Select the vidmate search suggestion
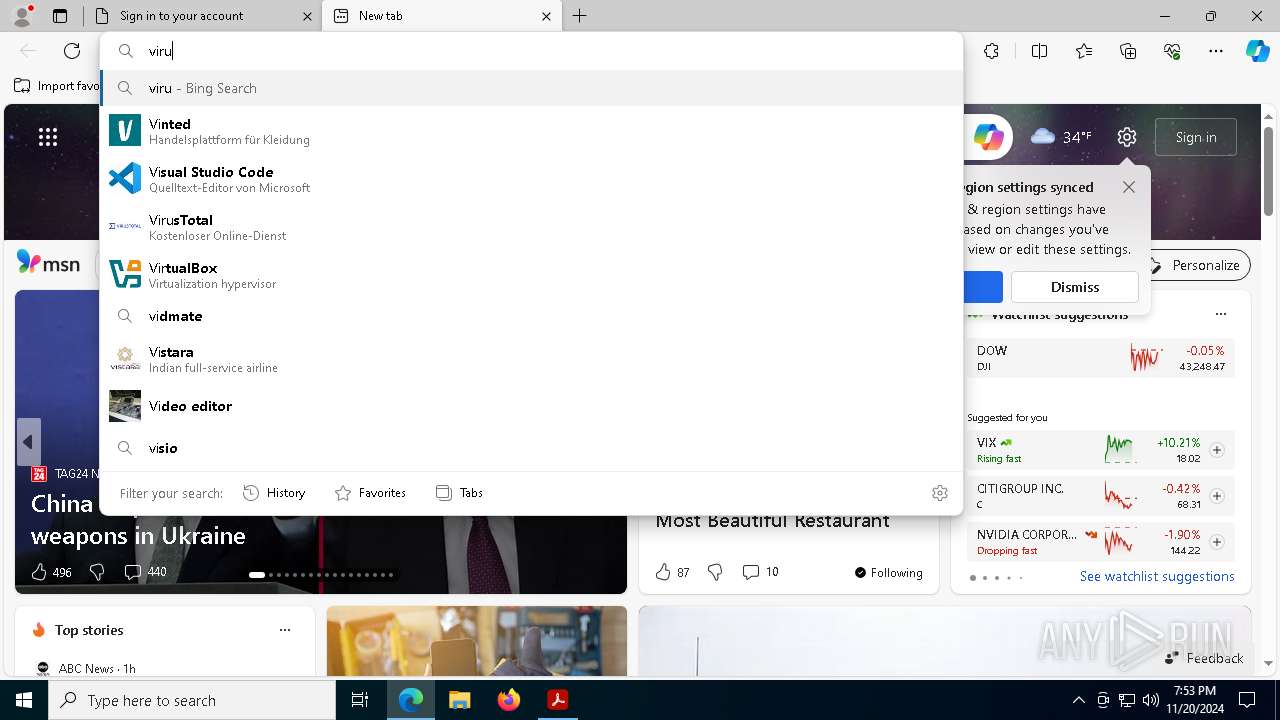The height and width of the screenshot is (720, 1280). pos(532,316)
